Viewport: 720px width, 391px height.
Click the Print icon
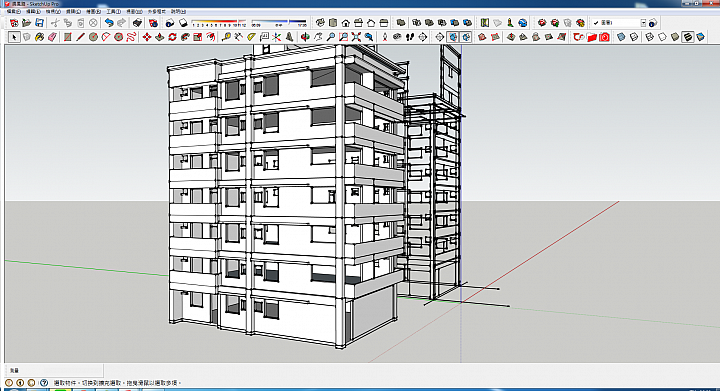tap(137, 22)
